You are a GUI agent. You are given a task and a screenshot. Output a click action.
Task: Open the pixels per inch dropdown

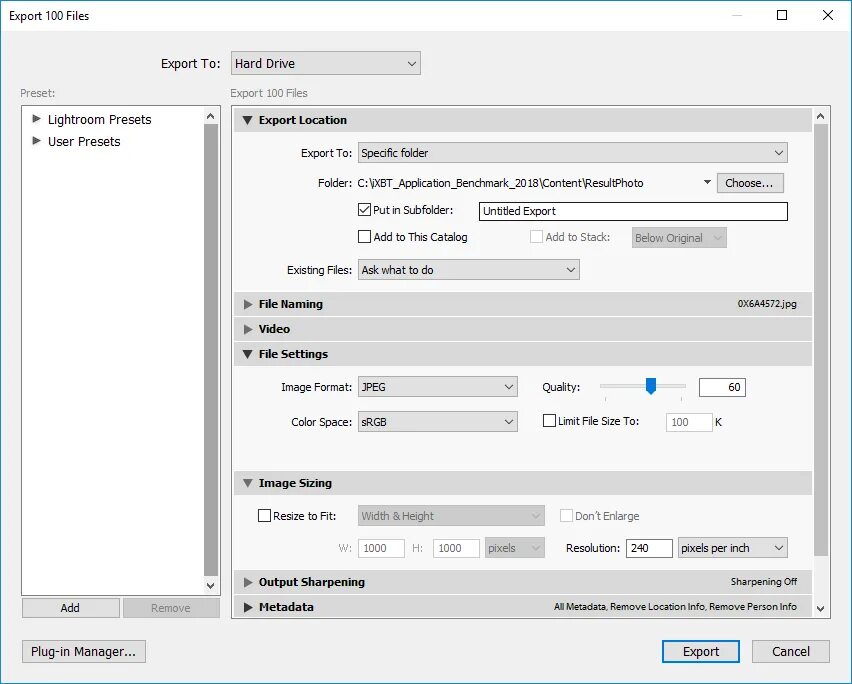(x=732, y=548)
